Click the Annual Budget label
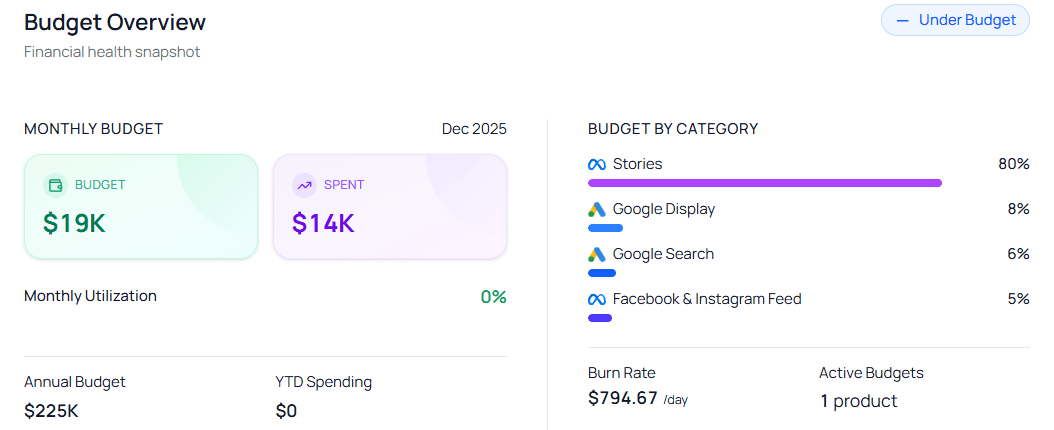 tap(75, 382)
